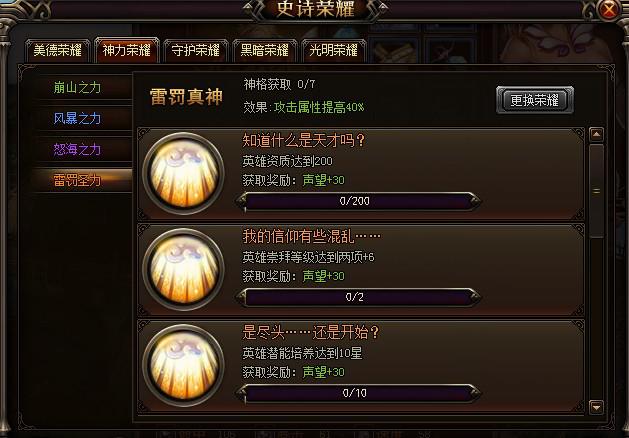Click the glowing icon for 是尽头还是开始
The image size is (629, 438).
point(184,365)
